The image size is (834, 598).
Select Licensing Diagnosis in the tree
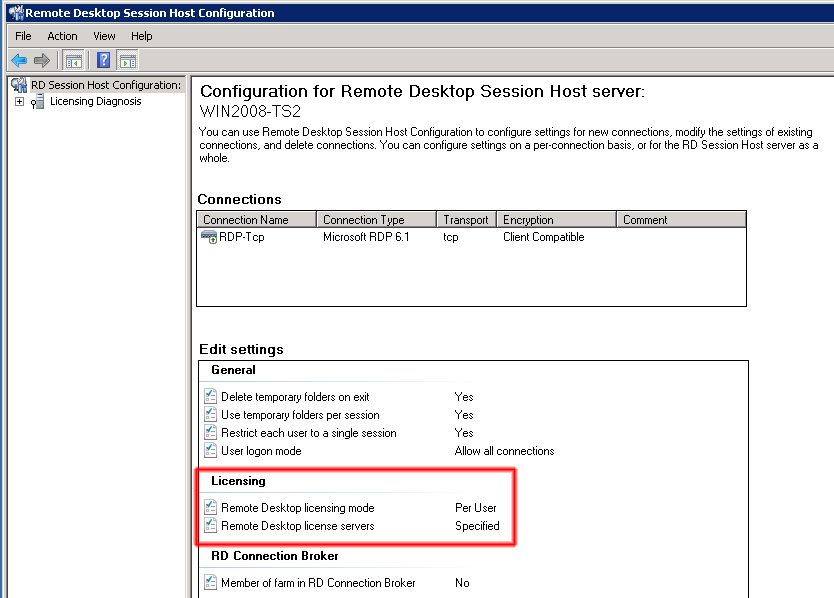point(96,101)
